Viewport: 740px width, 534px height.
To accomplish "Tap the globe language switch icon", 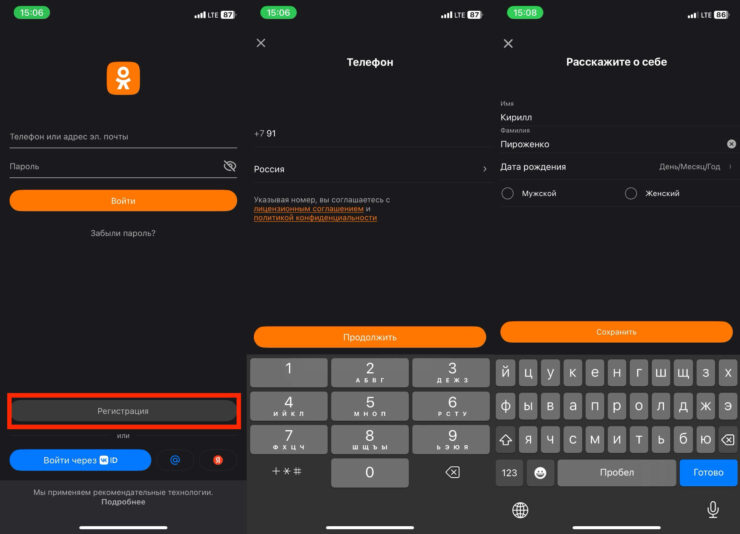I will click(520, 510).
